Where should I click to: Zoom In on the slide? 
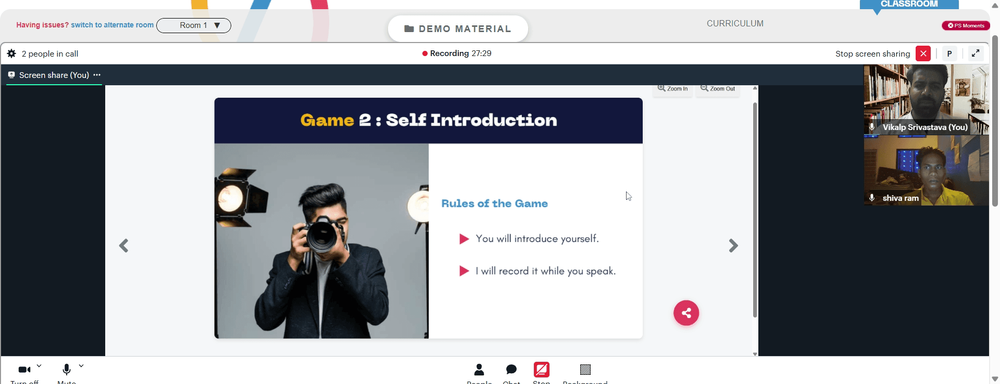[672, 89]
